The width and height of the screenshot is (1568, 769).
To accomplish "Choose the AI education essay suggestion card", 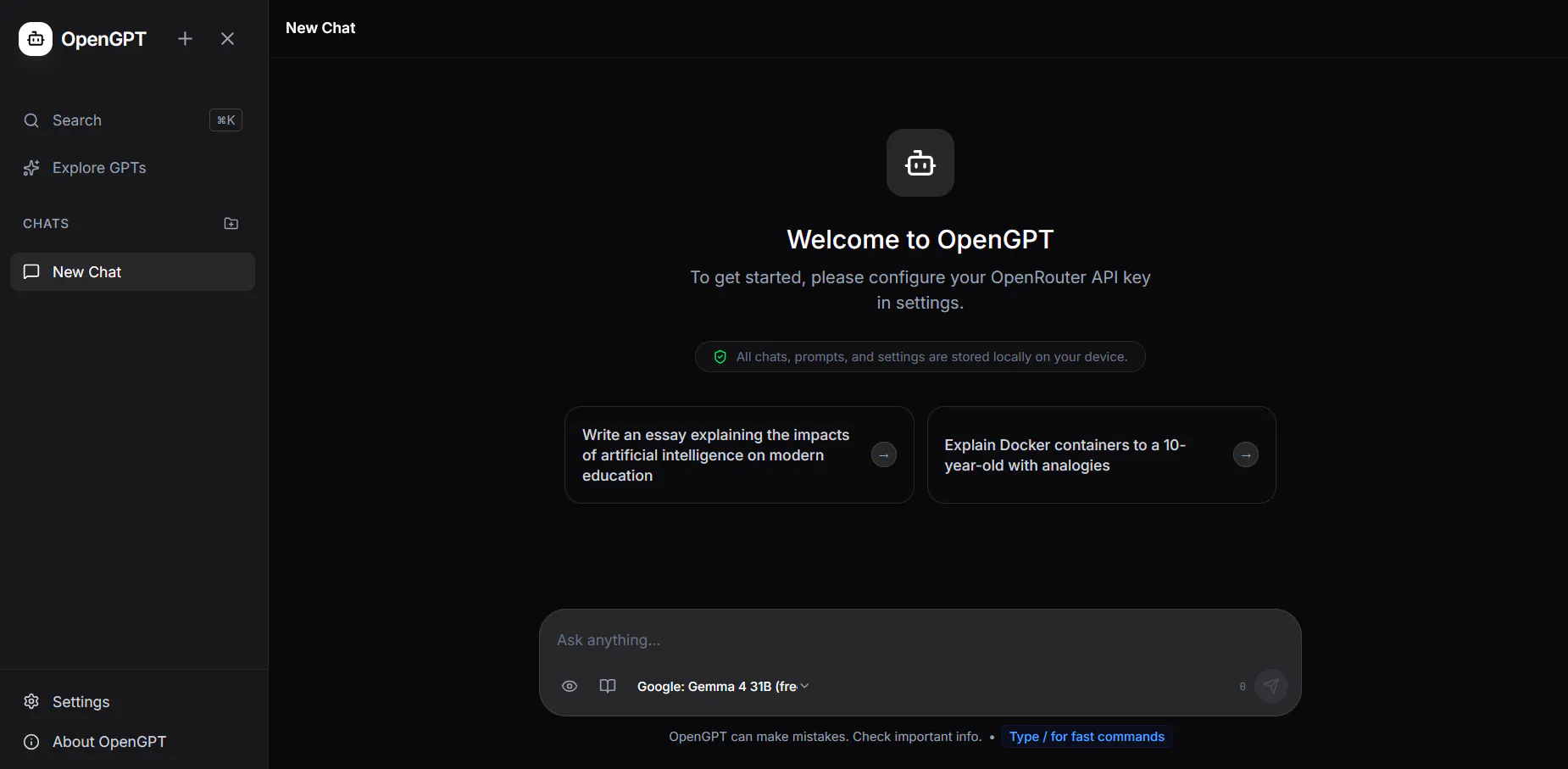I will (739, 455).
